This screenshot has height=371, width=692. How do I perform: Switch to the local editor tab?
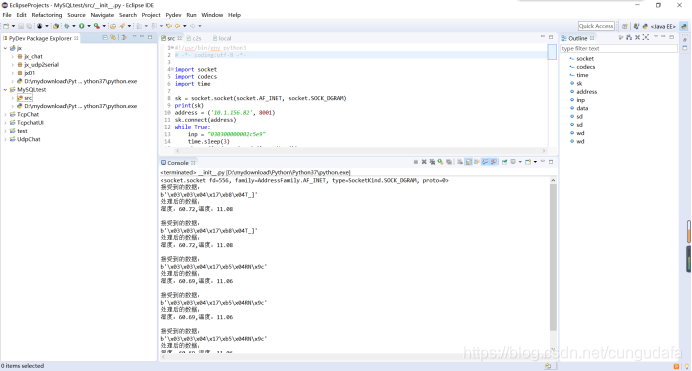pos(222,38)
